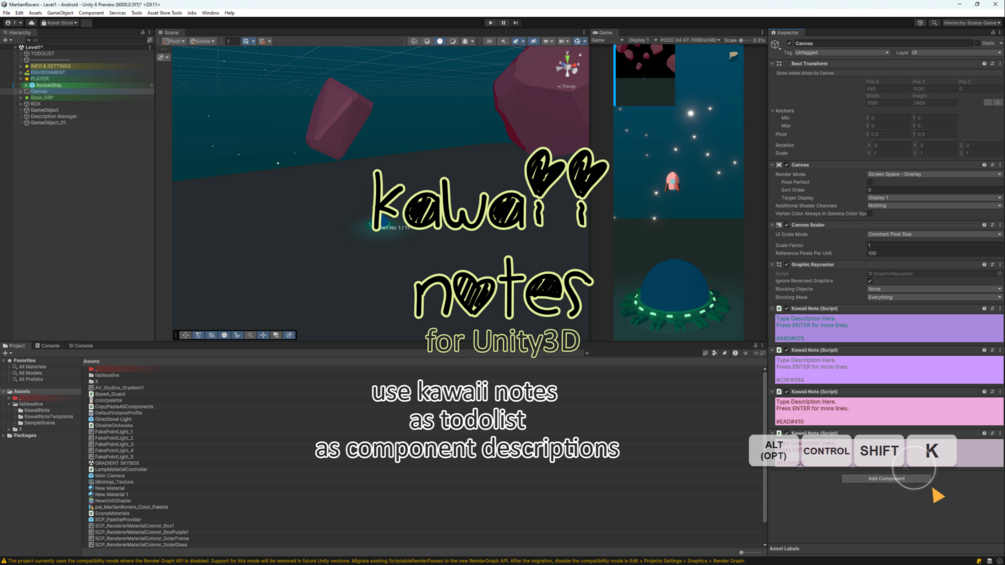Image resolution: width=1005 pixels, height=565 pixels.
Task: Step one frame forward
Action: click(x=515, y=22)
